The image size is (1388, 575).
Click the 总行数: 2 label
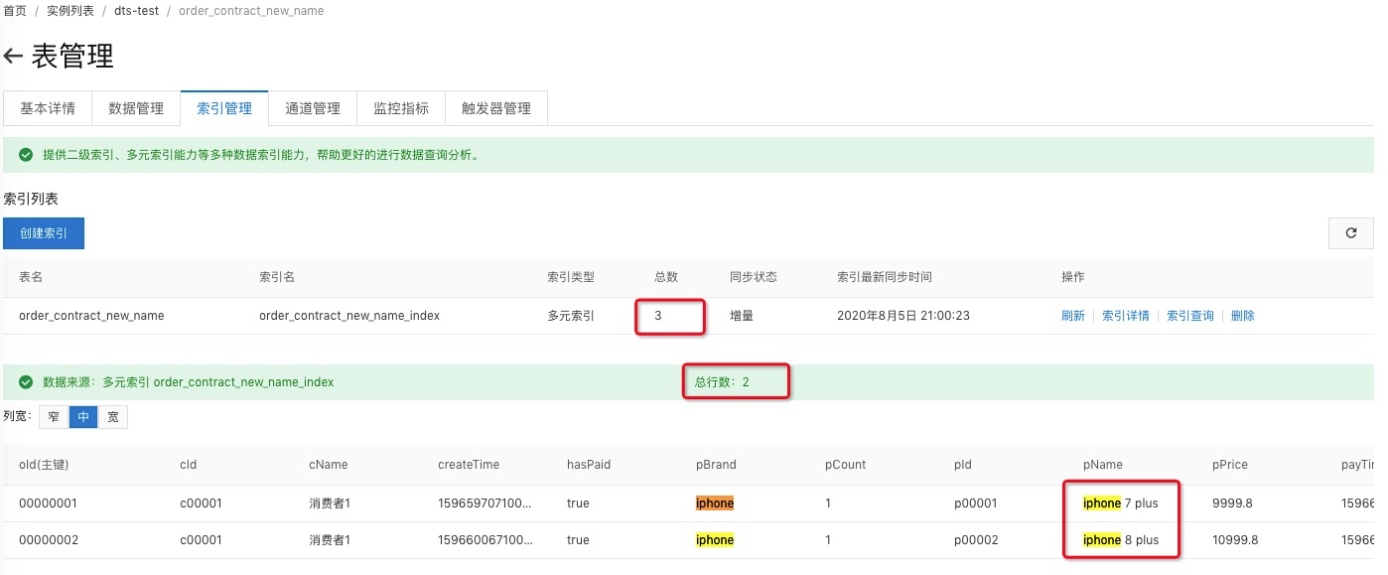pos(722,382)
